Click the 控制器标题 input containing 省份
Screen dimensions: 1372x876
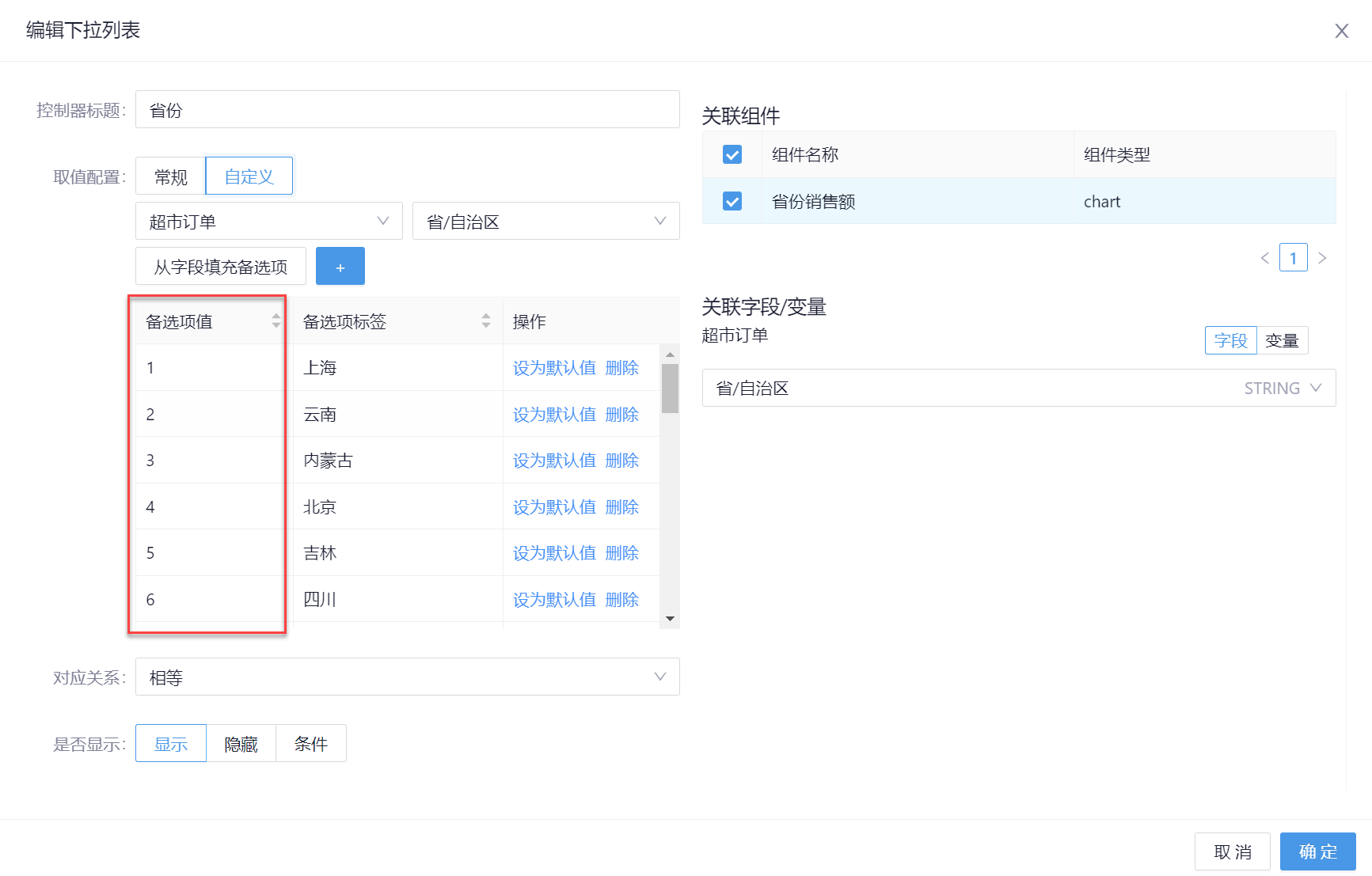[x=408, y=109]
